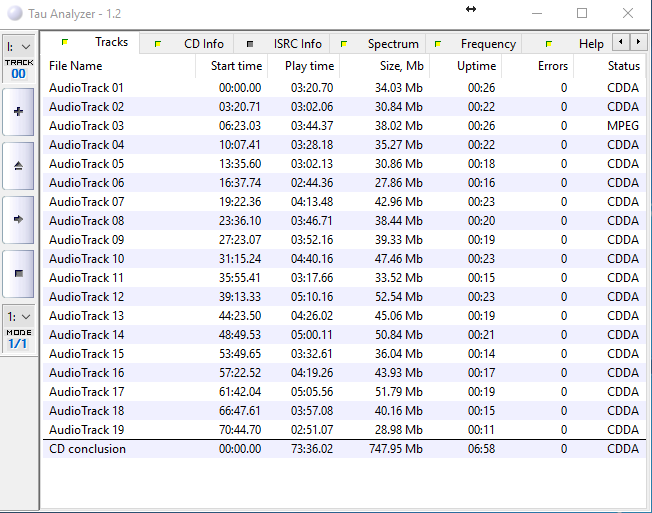Open the Frequency tab
Image resolution: width=652 pixels, height=513 pixels.
click(x=473, y=44)
